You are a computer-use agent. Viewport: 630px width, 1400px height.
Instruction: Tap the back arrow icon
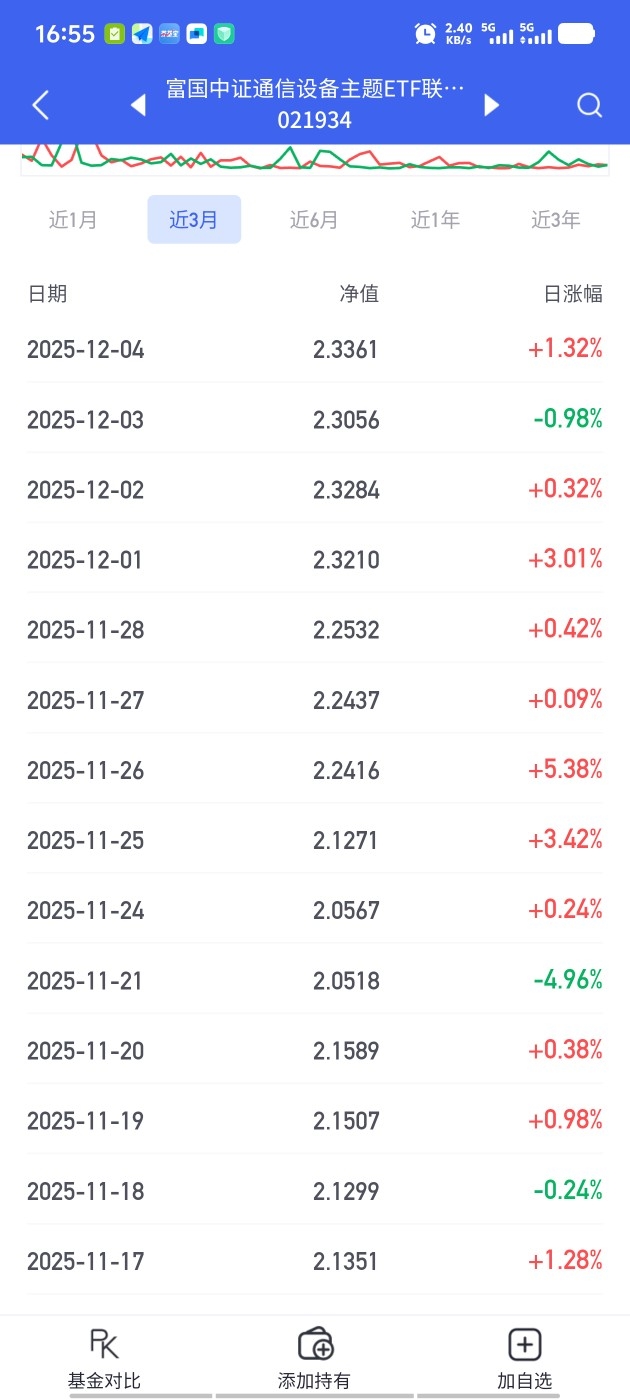tap(41, 105)
